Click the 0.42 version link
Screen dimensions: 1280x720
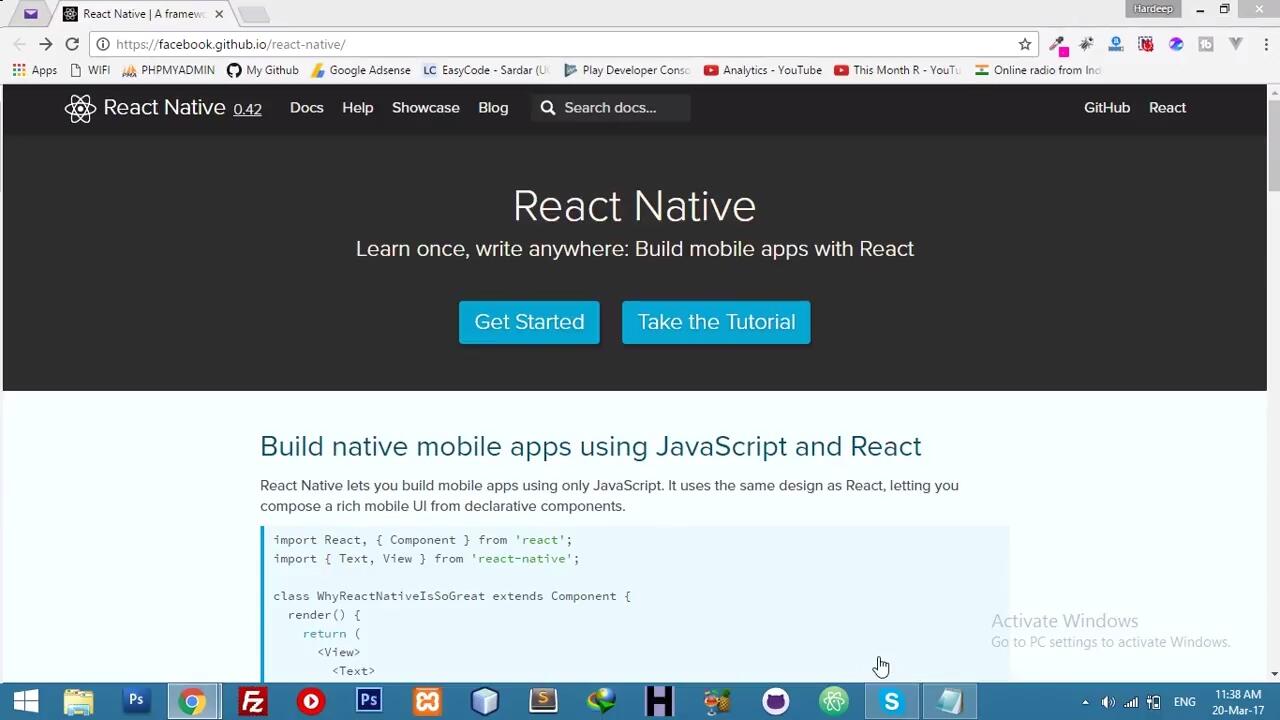[x=247, y=109]
